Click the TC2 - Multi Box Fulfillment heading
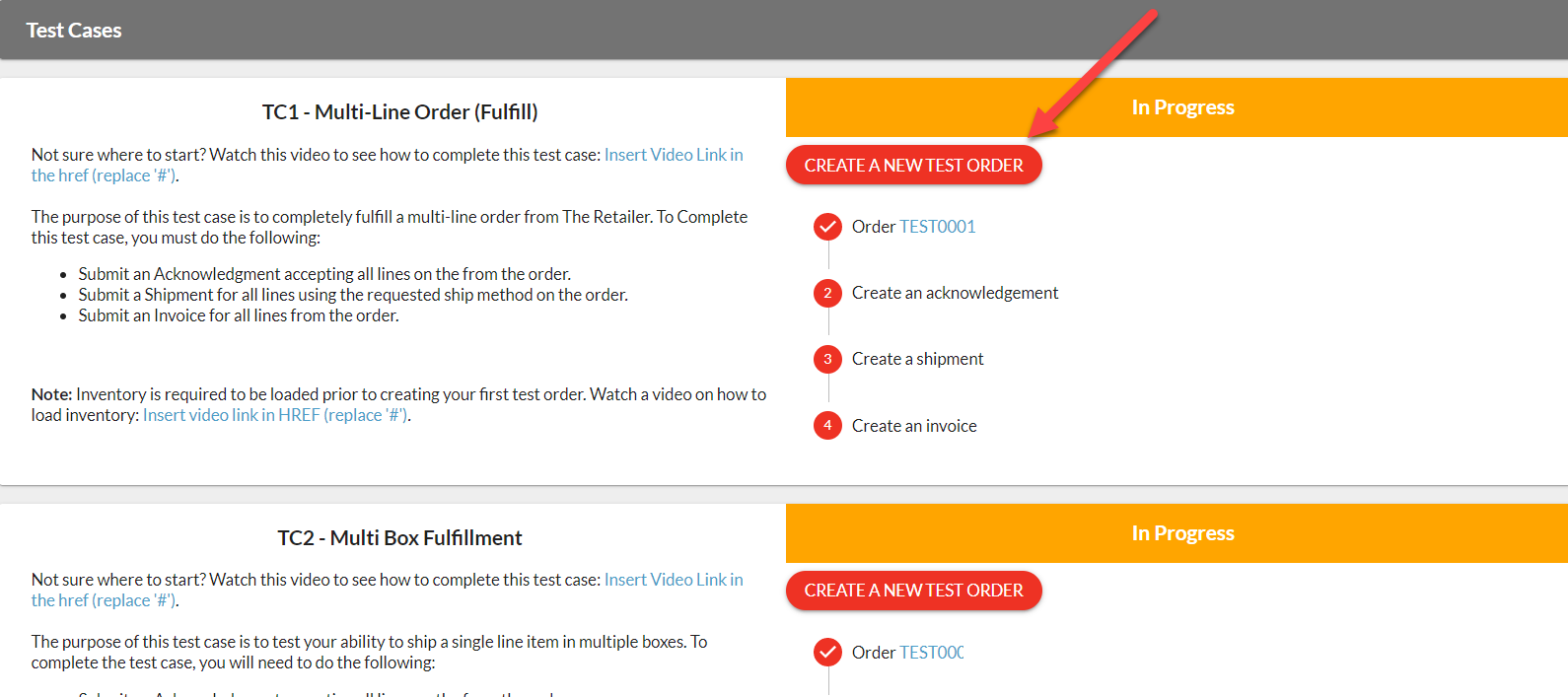Image resolution: width=1568 pixels, height=697 pixels. 399,538
